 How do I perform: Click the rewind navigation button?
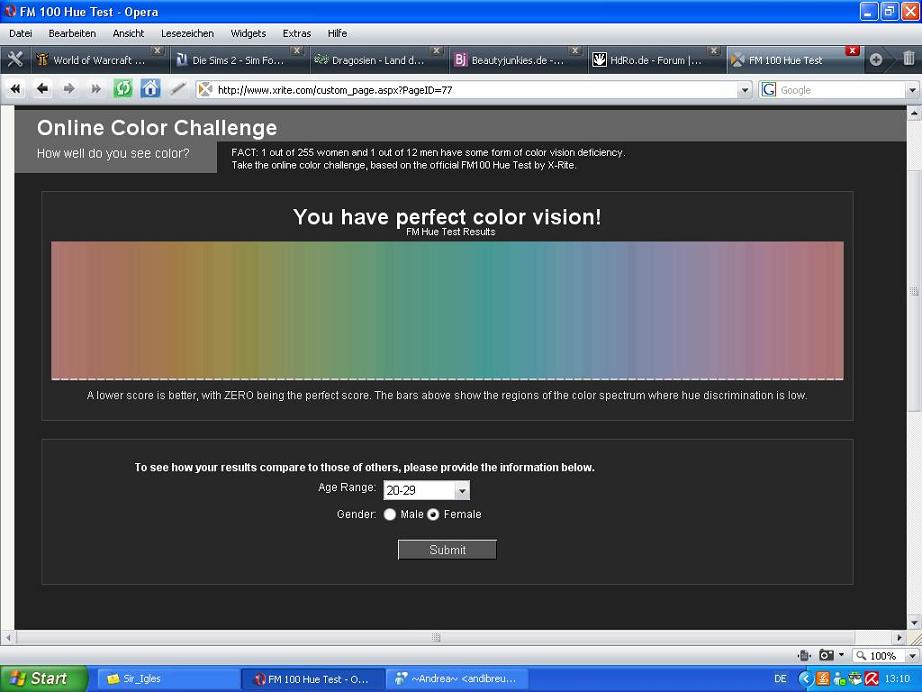pos(16,89)
